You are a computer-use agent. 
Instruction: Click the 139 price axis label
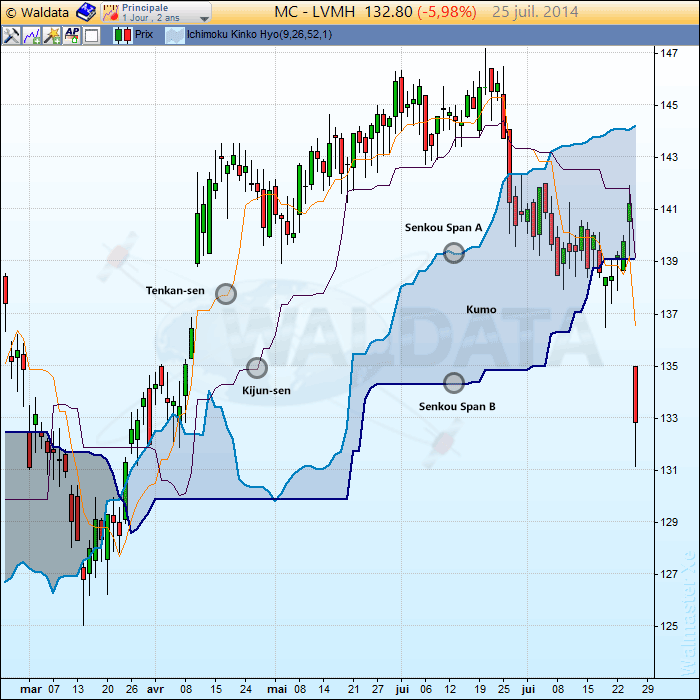click(x=669, y=261)
